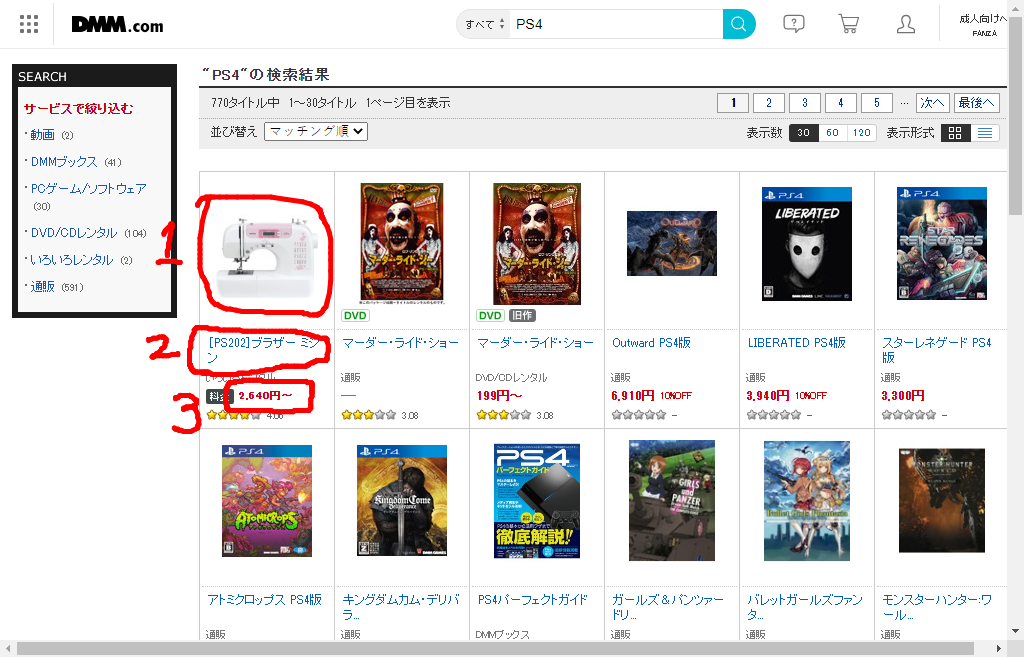The width and height of the screenshot is (1024, 657).
Task: Open the DMM services grid menu icon
Action: pos(29,24)
